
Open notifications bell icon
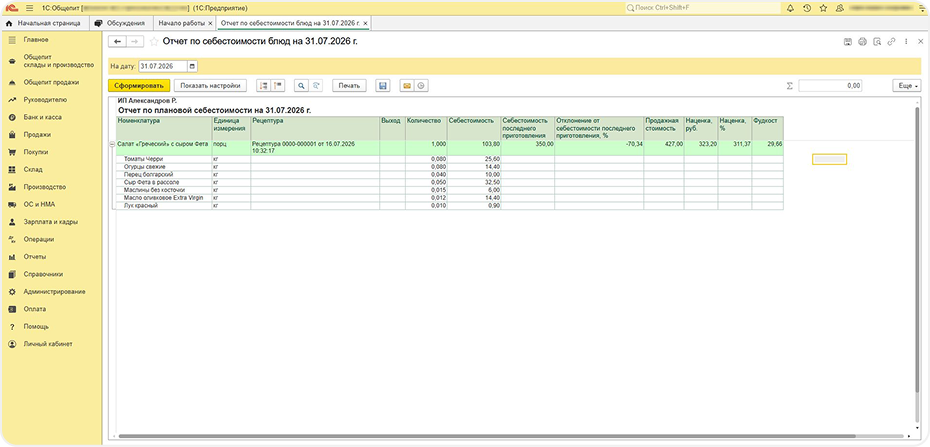(790, 8)
